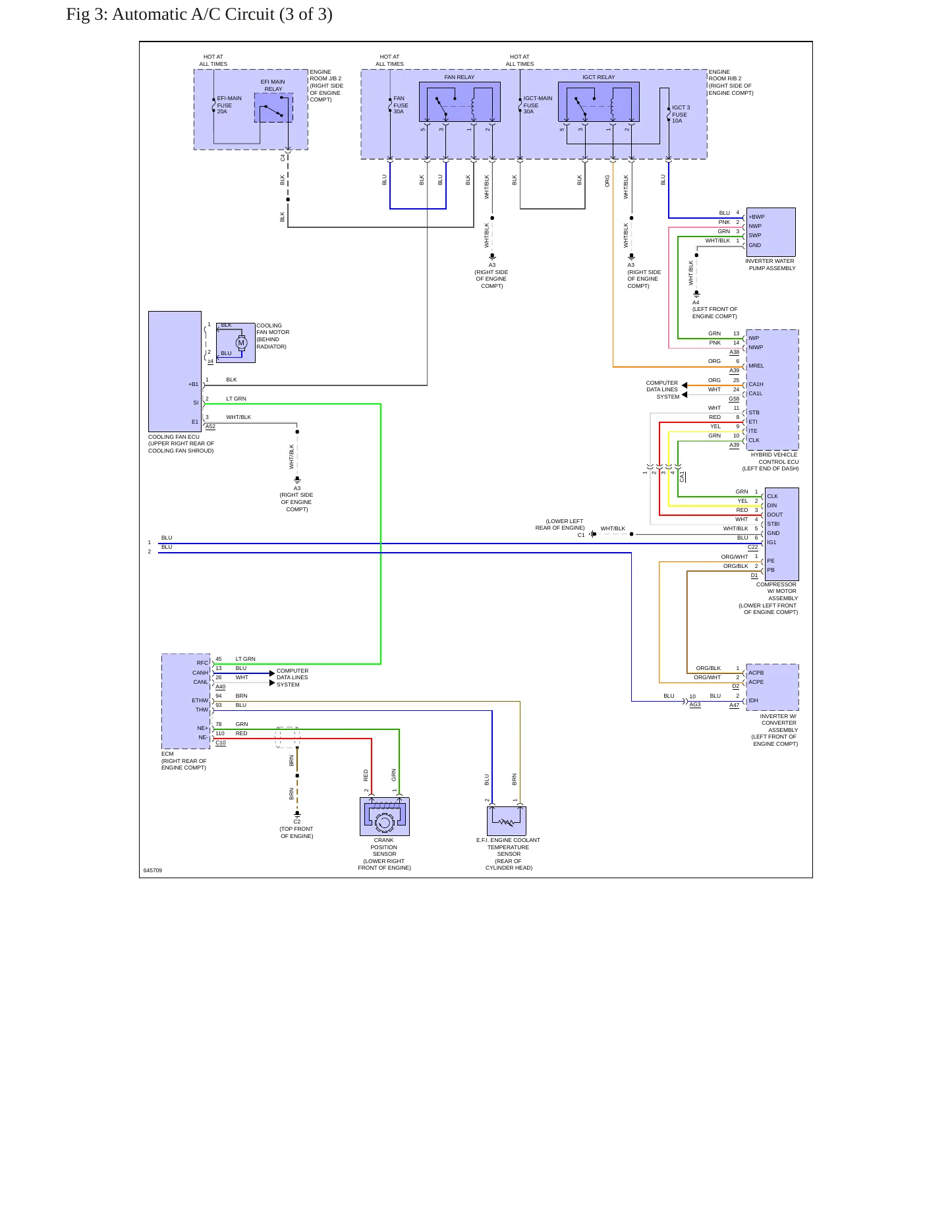Screen dimensions: 952x1232
Task: Click the 'CANH' terminal on the ECM
Action: click(x=200, y=673)
